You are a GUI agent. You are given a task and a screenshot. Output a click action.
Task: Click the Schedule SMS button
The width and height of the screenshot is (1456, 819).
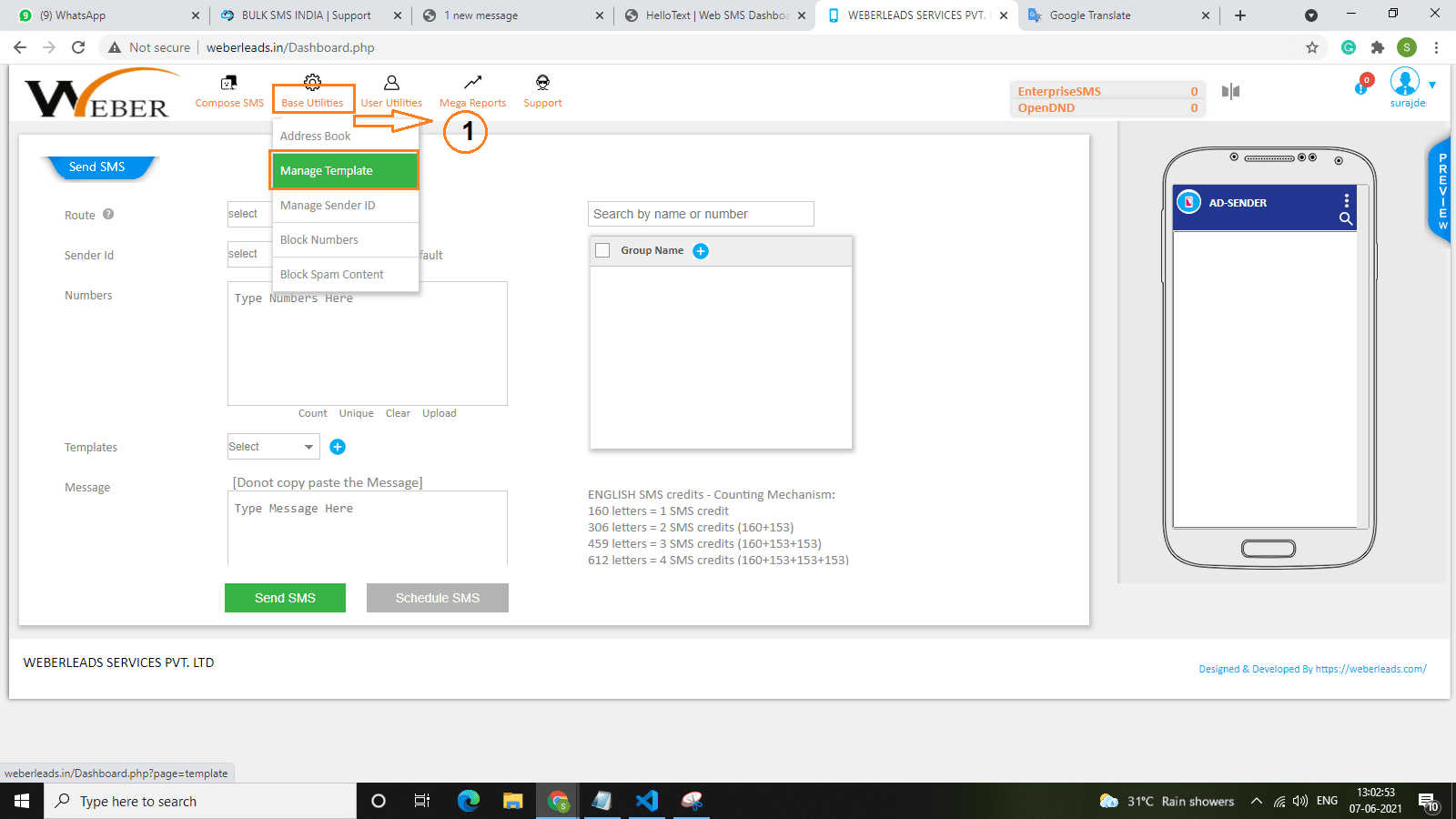tap(437, 598)
